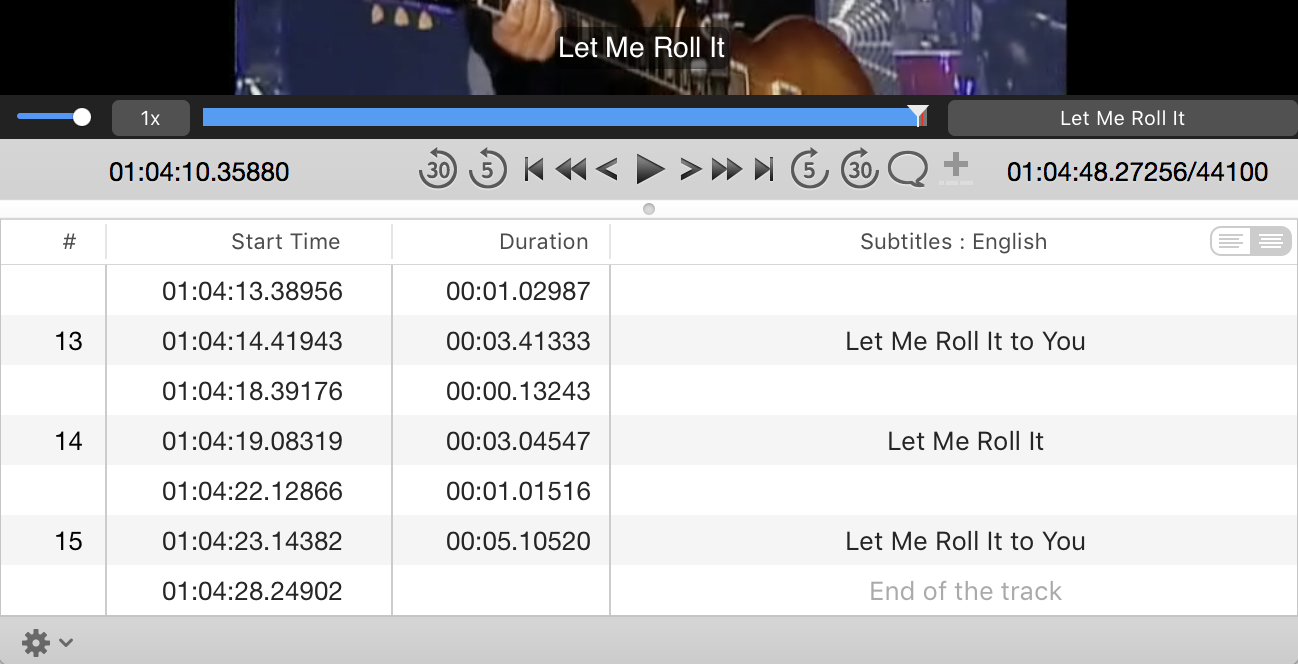Click start time 01:04:22.12866
Screen dimensions: 1298x664
pos(252,491)
